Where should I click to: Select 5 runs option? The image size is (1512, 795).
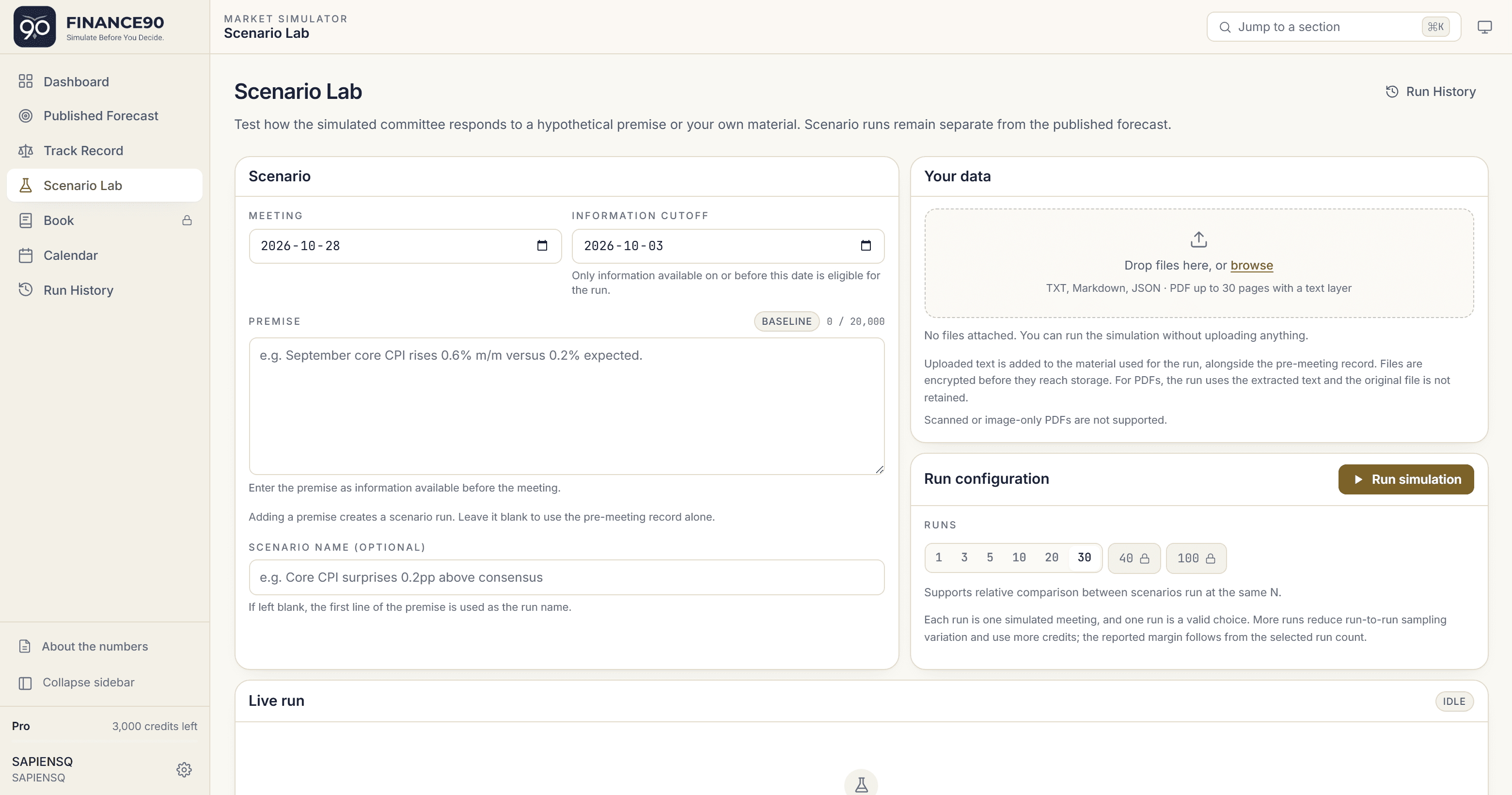[x=990, y=557]
